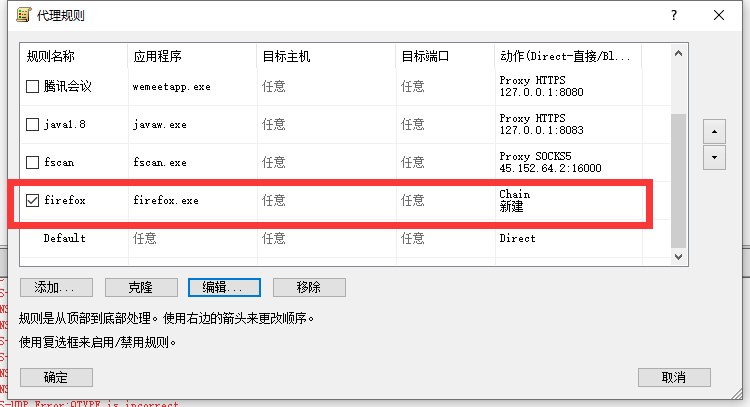Image resolution: width=750 pixels, height=407 pixels.
Task: Open the 编辑 rule editor button
Action: (x=224, y=287)
